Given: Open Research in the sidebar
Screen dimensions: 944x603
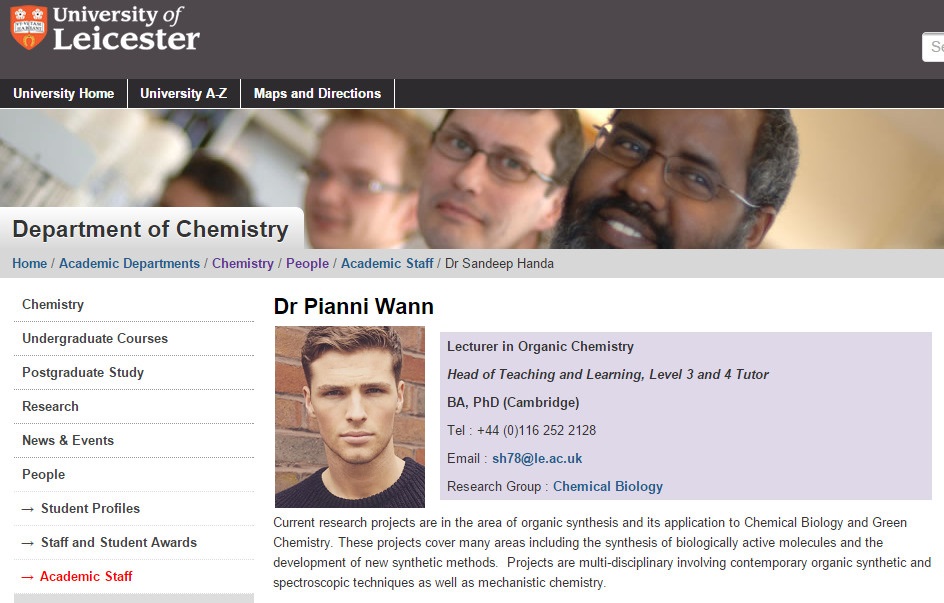Looking at the screenshot, I should point(50,406).
